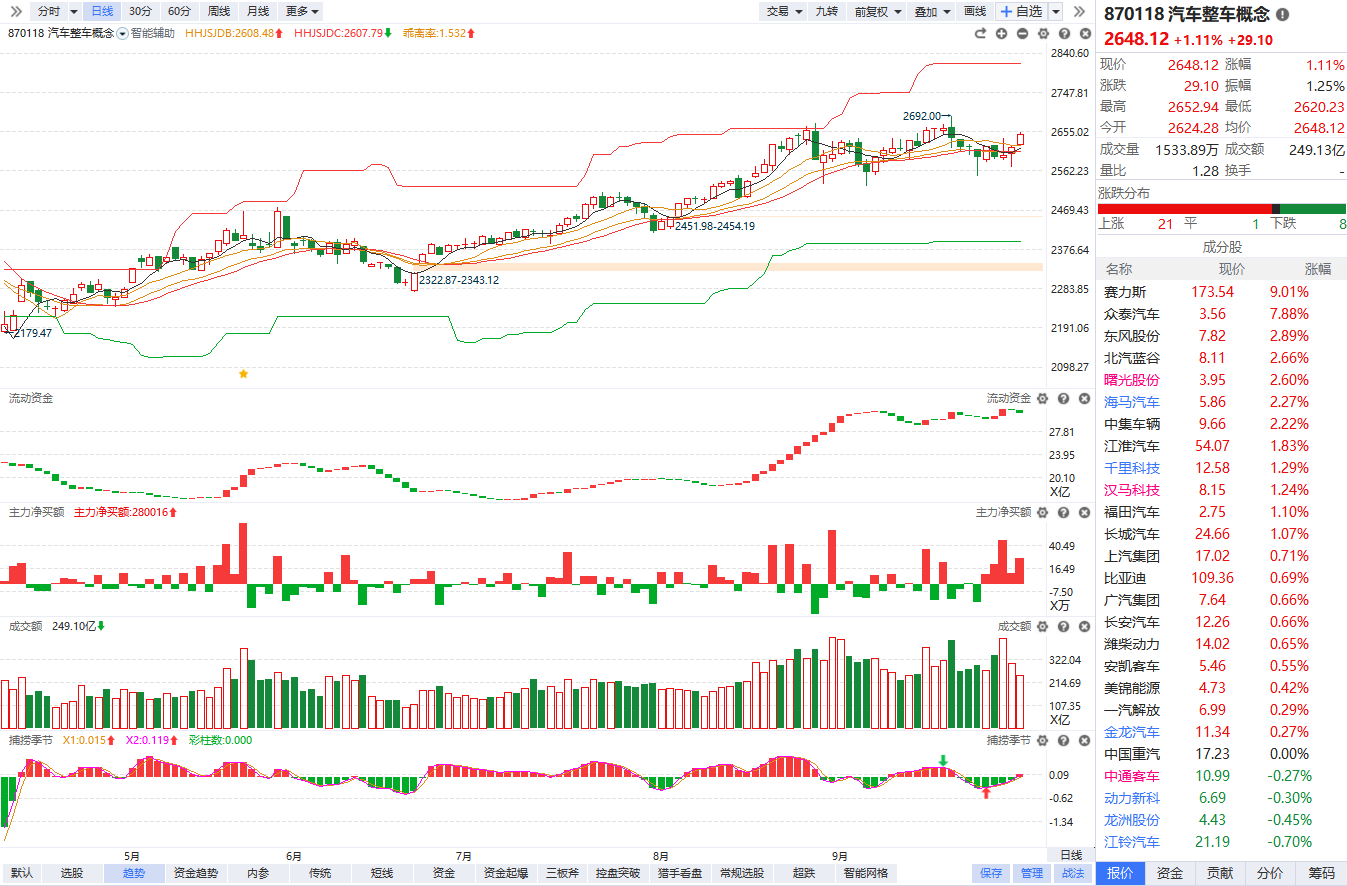This screenshot has height=886, width=1347.
Task: Click the 战法 button
Action: coord(1073,873)
